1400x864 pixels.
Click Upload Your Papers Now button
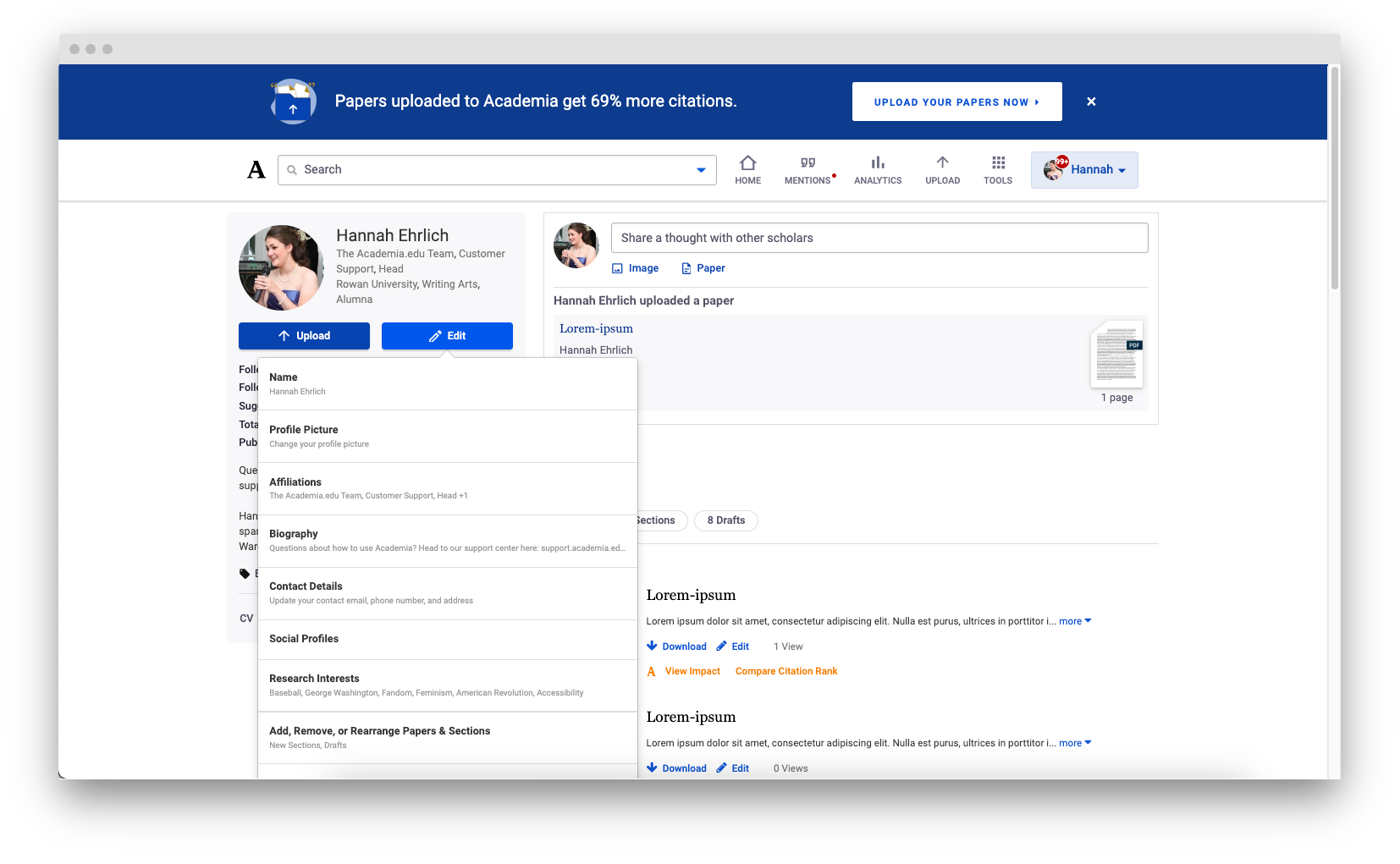[956, 102]
